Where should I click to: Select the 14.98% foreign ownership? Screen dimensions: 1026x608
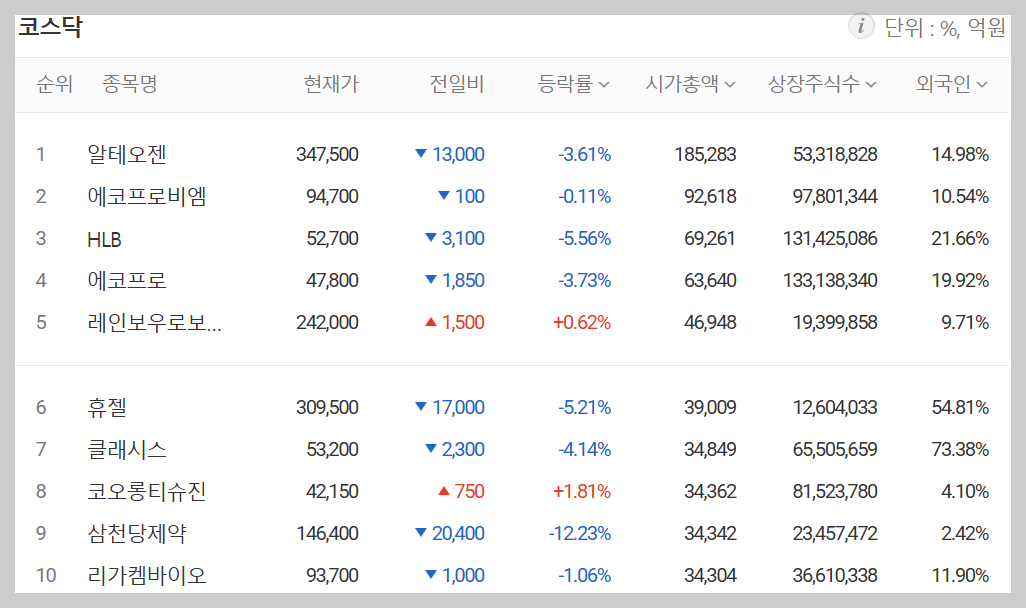coord(960,154)
